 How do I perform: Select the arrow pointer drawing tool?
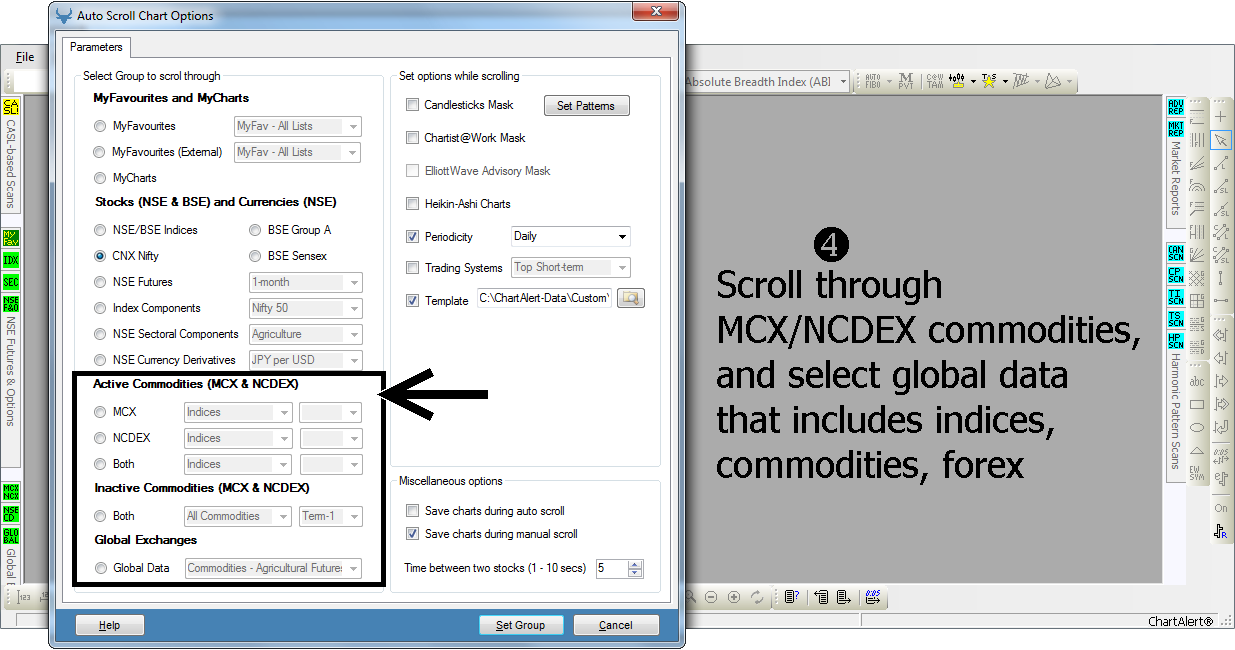tap(1221, 140)
